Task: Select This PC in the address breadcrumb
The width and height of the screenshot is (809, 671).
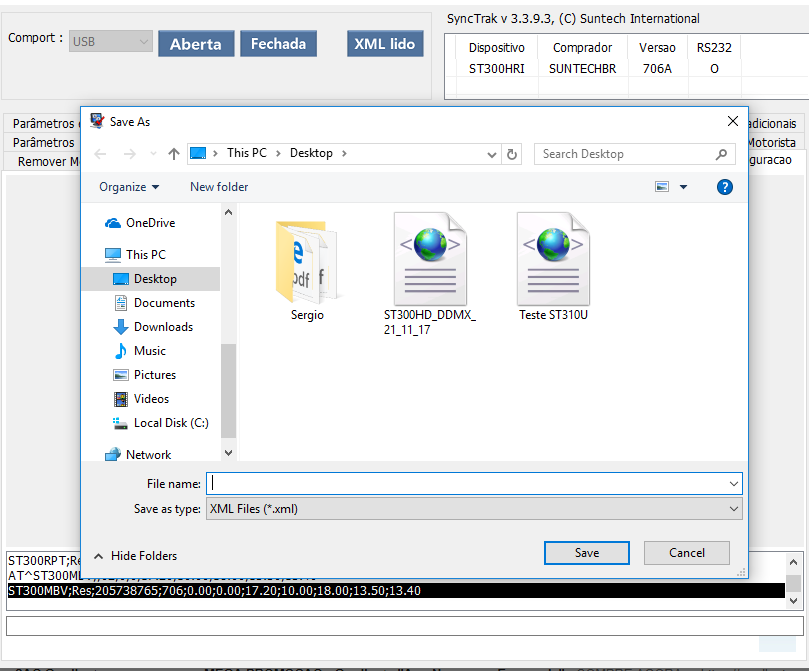Action: [x=247, y=153]
